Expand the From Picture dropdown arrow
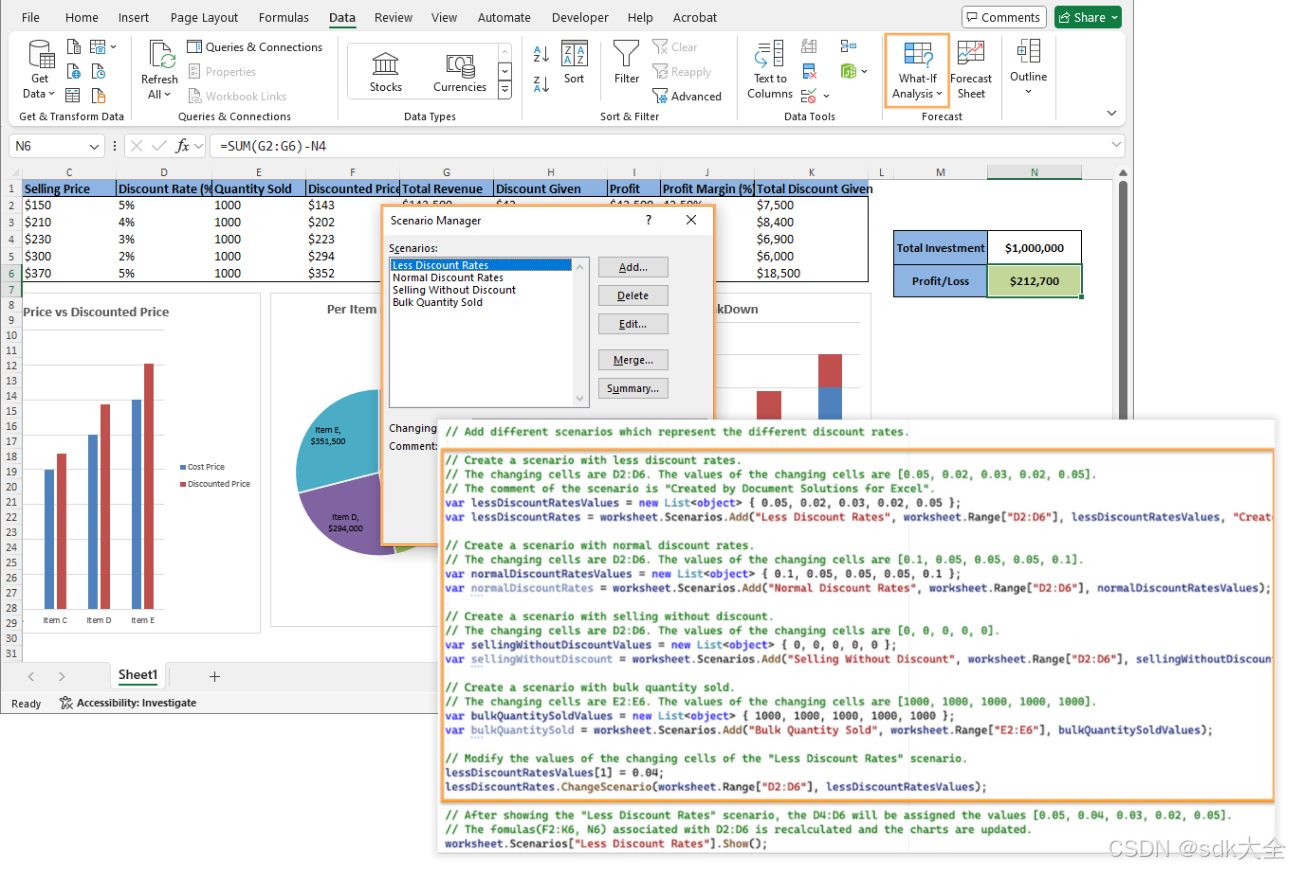This screenshot has height=870, width=1290. (x=113, y=47)
